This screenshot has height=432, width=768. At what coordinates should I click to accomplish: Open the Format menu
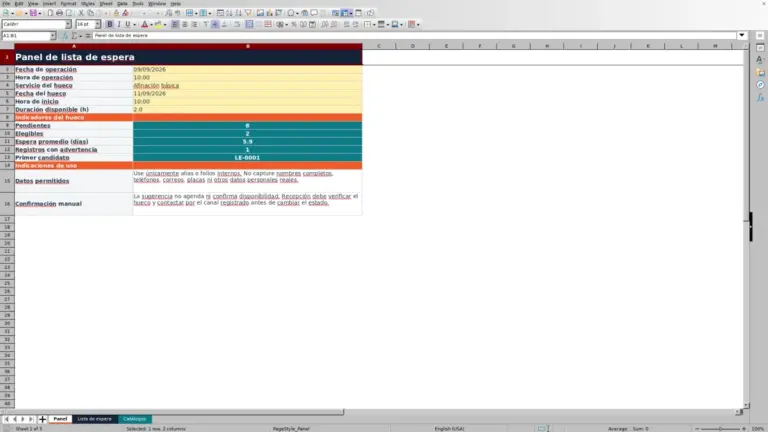click(x=68, y=3)
